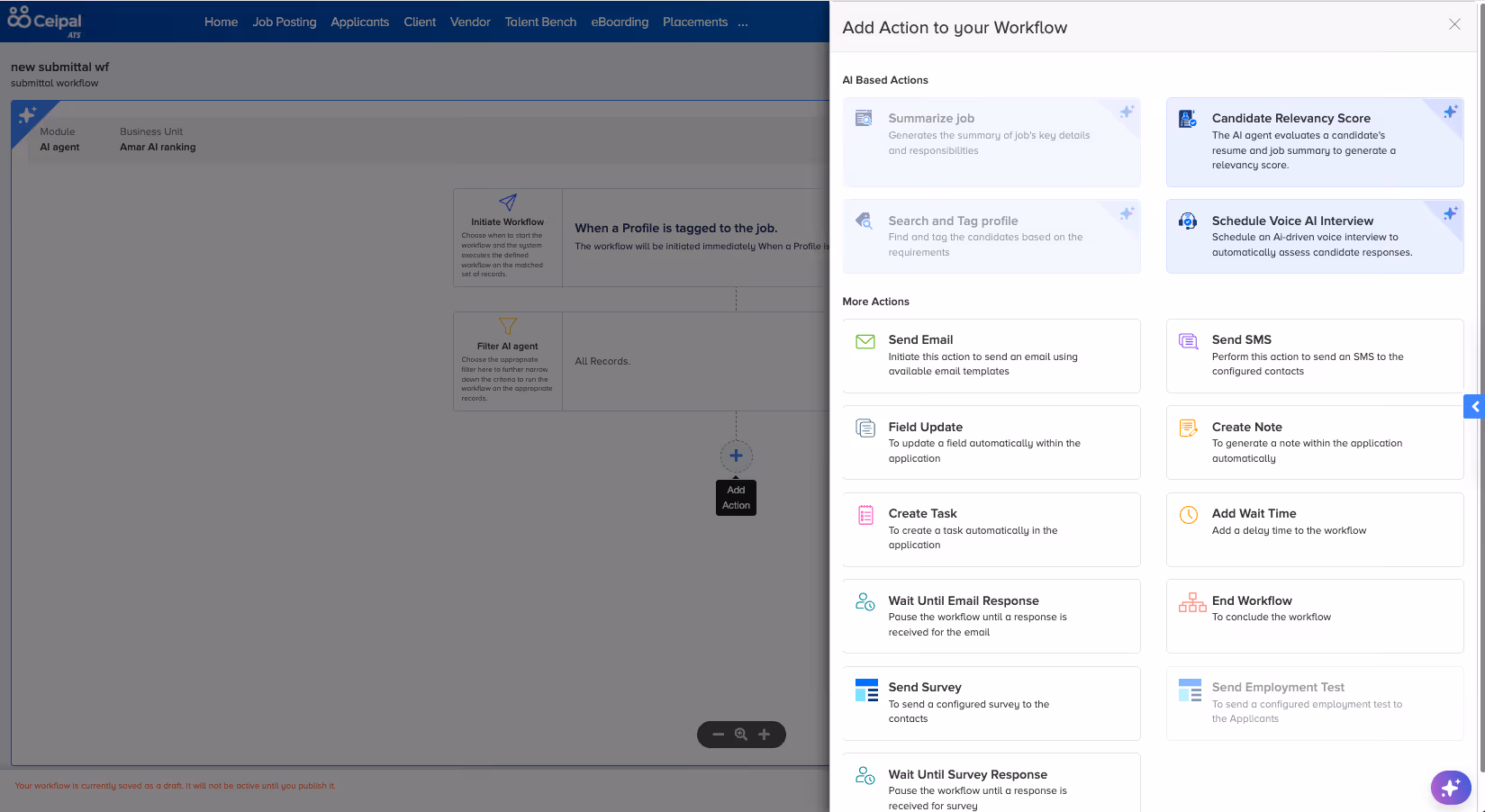Click the Initiate Workflow paper plane icon
The width and height of the screenshot is (1485, 812).
pos(507,203)
